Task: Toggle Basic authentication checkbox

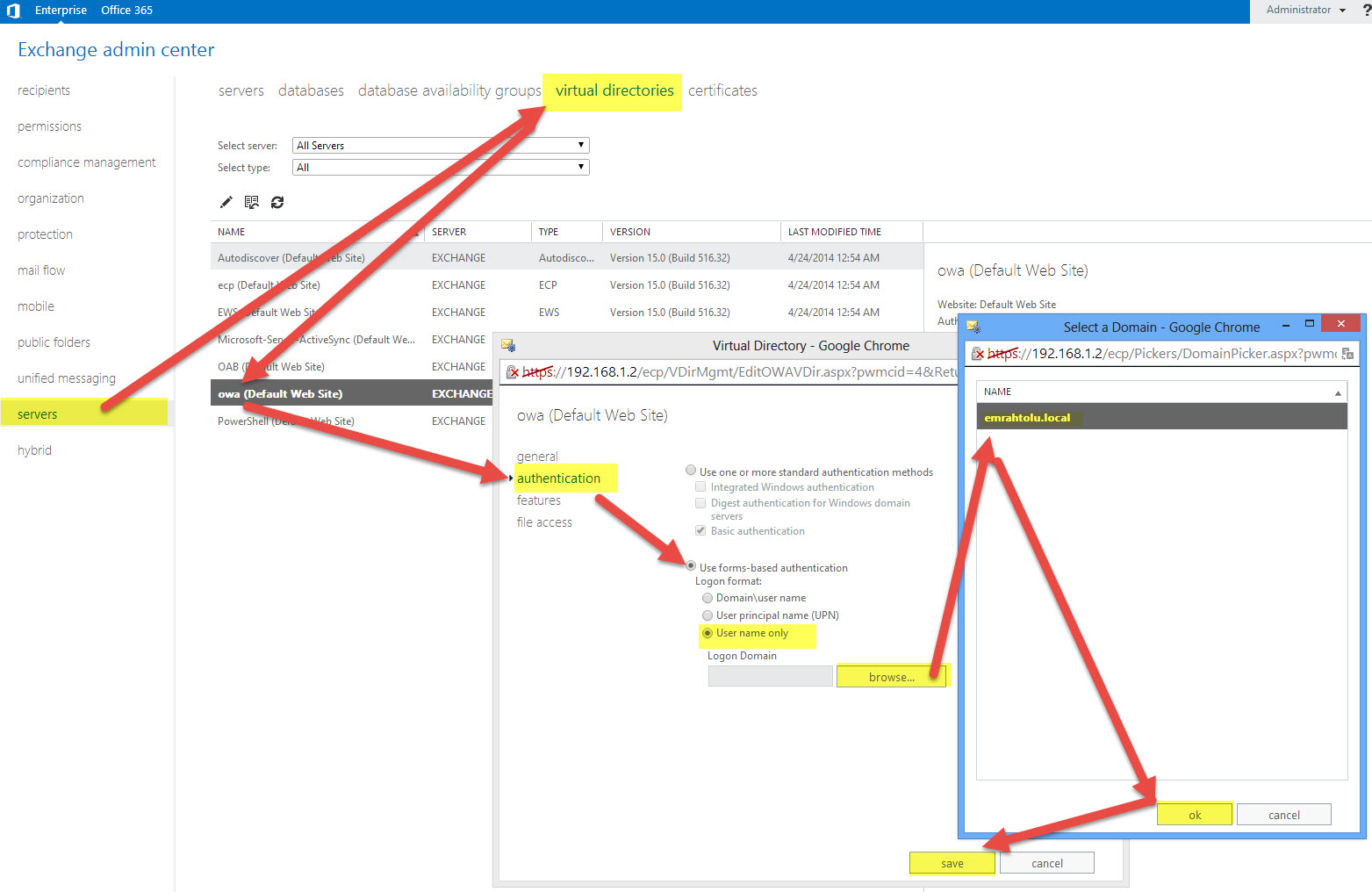Action: tap(700, 530)
